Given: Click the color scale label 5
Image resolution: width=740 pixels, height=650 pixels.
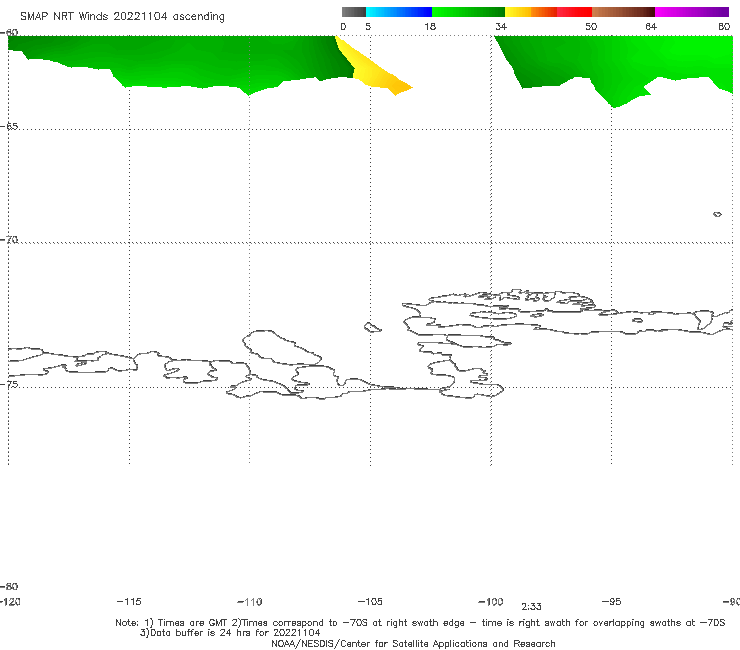Looking at the screenshot, I should coord(368,26).
